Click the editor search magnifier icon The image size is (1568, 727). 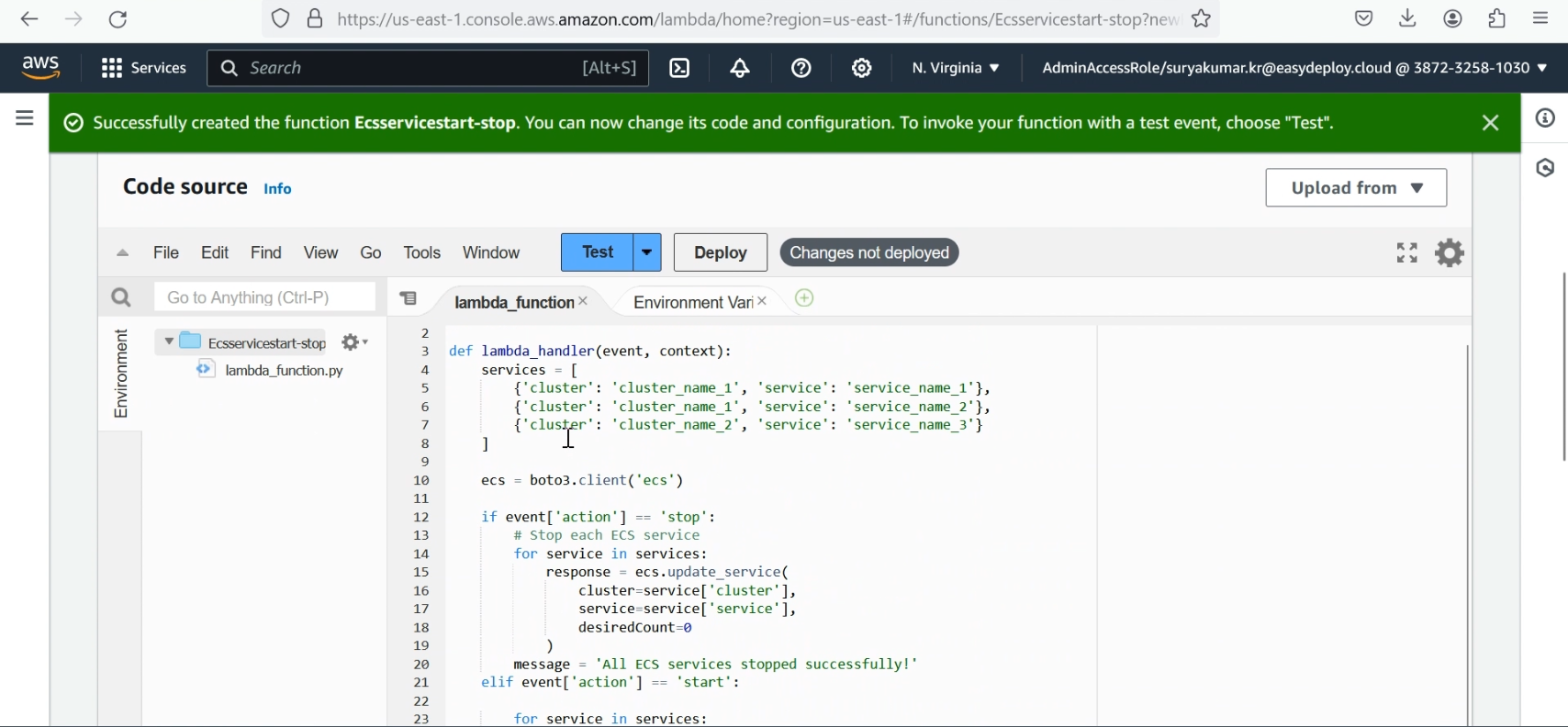pyautogui.click(x=121, y=297)
